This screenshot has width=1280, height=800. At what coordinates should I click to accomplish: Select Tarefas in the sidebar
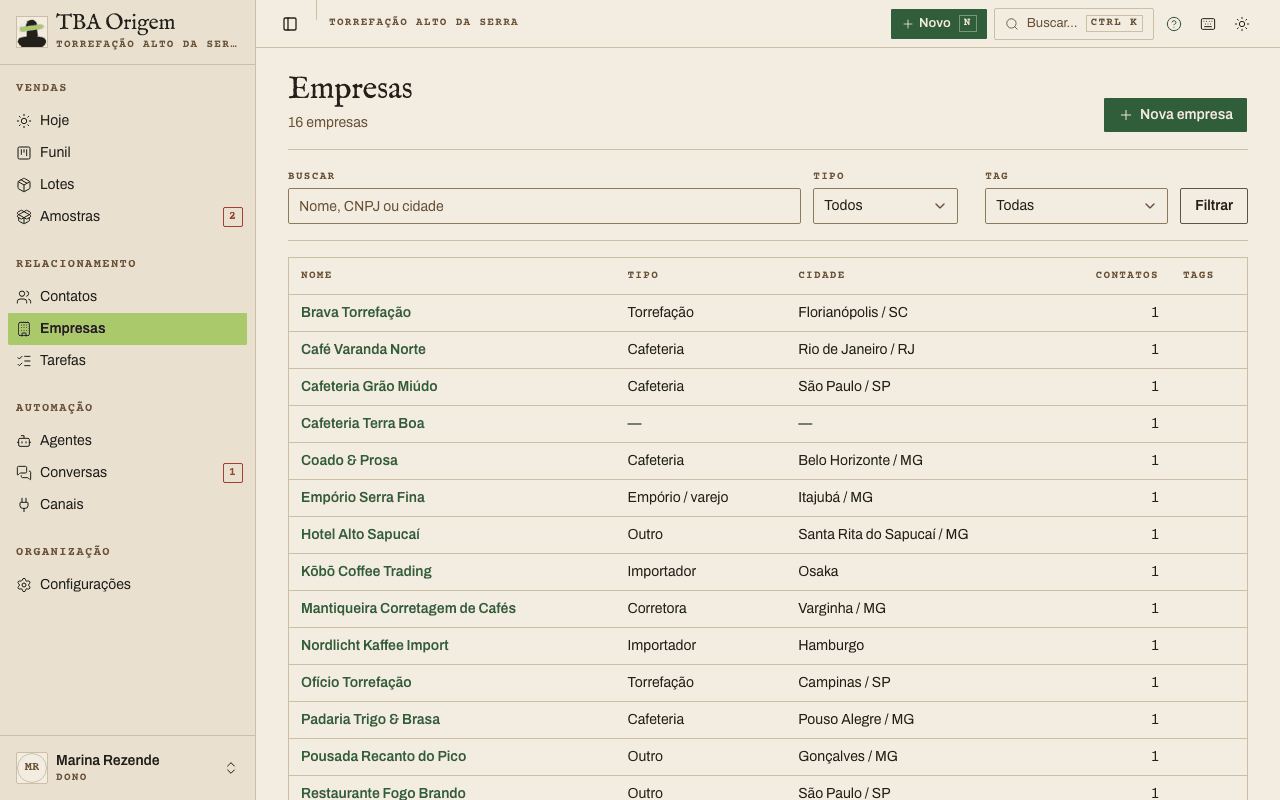127,360
